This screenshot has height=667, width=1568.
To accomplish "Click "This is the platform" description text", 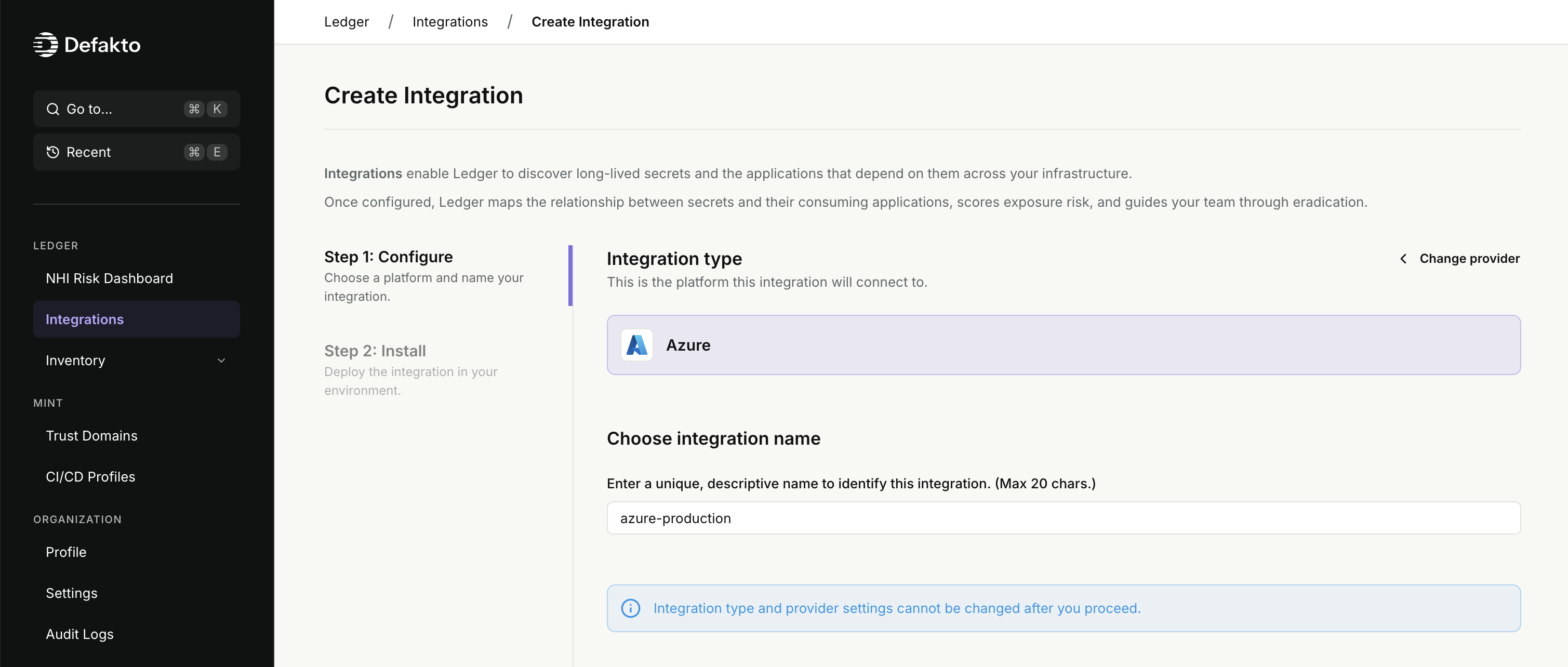I will [x=767, y=283].
